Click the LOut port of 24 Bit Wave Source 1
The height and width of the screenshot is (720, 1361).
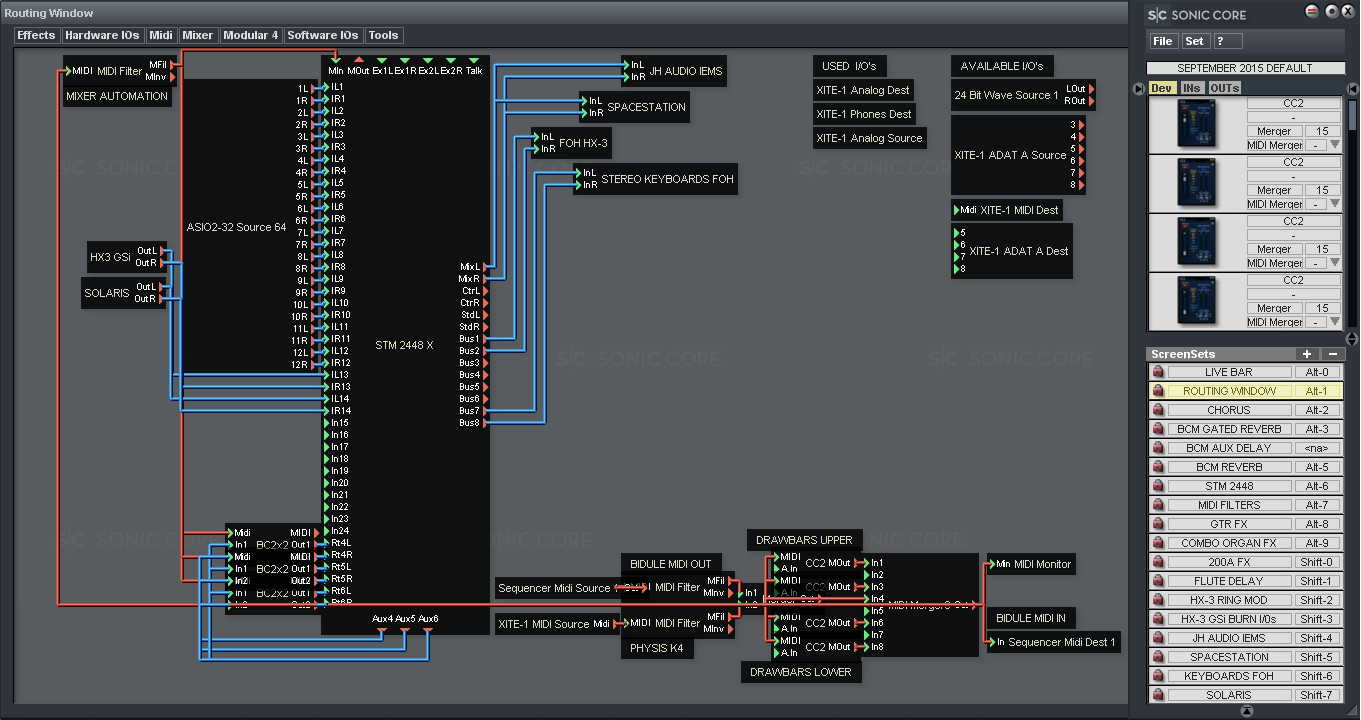point(1092,89)
